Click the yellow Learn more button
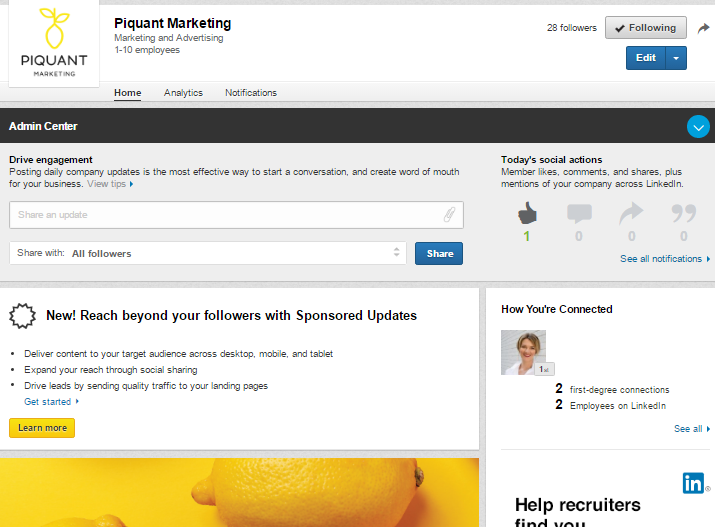This screenshot has height=527, width=715. point(42,428)
